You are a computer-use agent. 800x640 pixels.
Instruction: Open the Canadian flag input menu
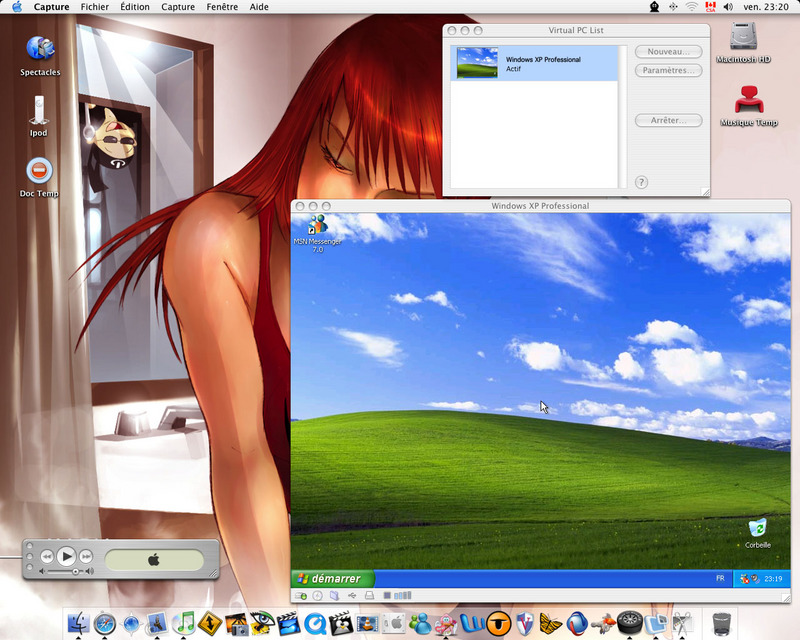tap(710, 7)
